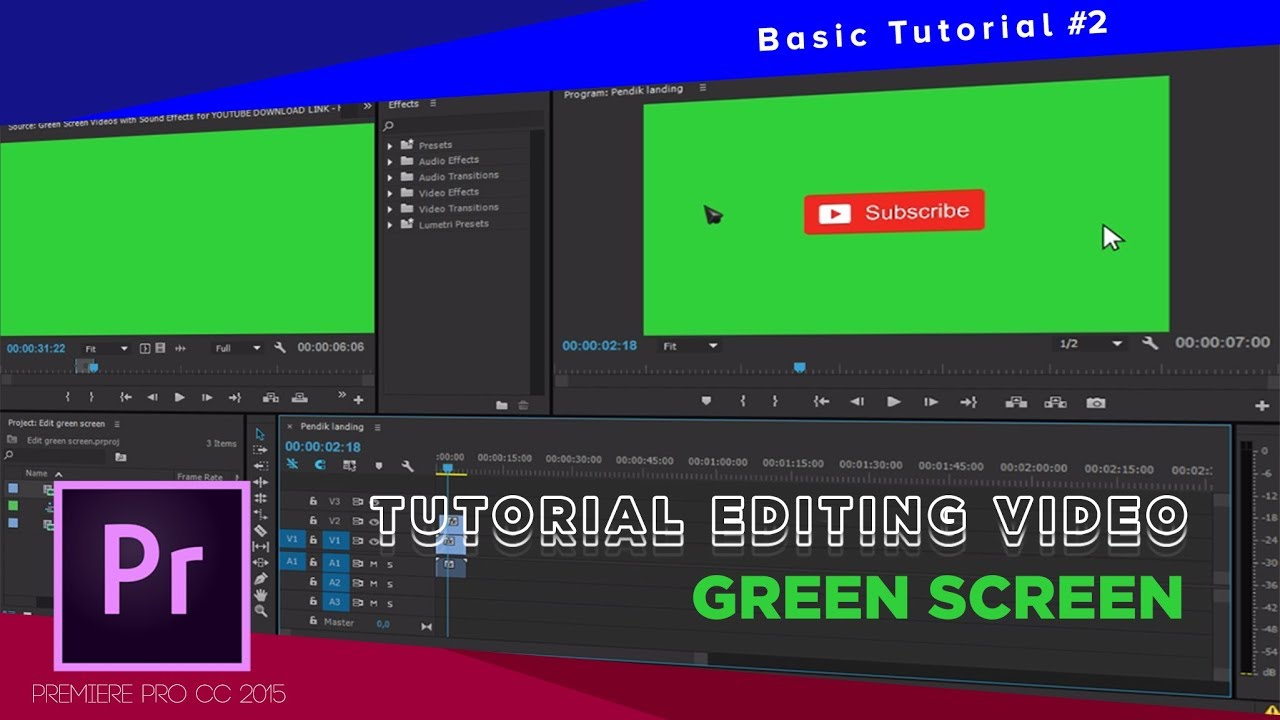The image size is (1280, 720).
Task: Open Source monitor Fit zoom dropdown
Action: 106,348
